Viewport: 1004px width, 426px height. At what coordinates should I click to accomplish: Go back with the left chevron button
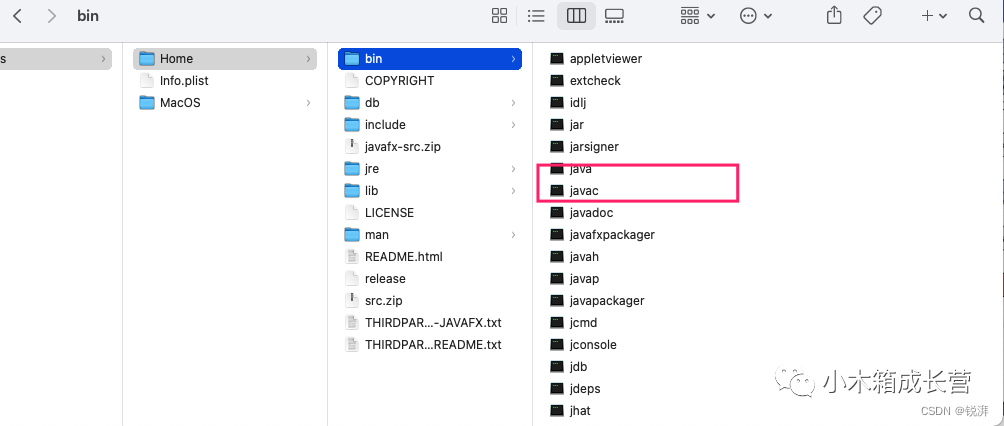17,16
